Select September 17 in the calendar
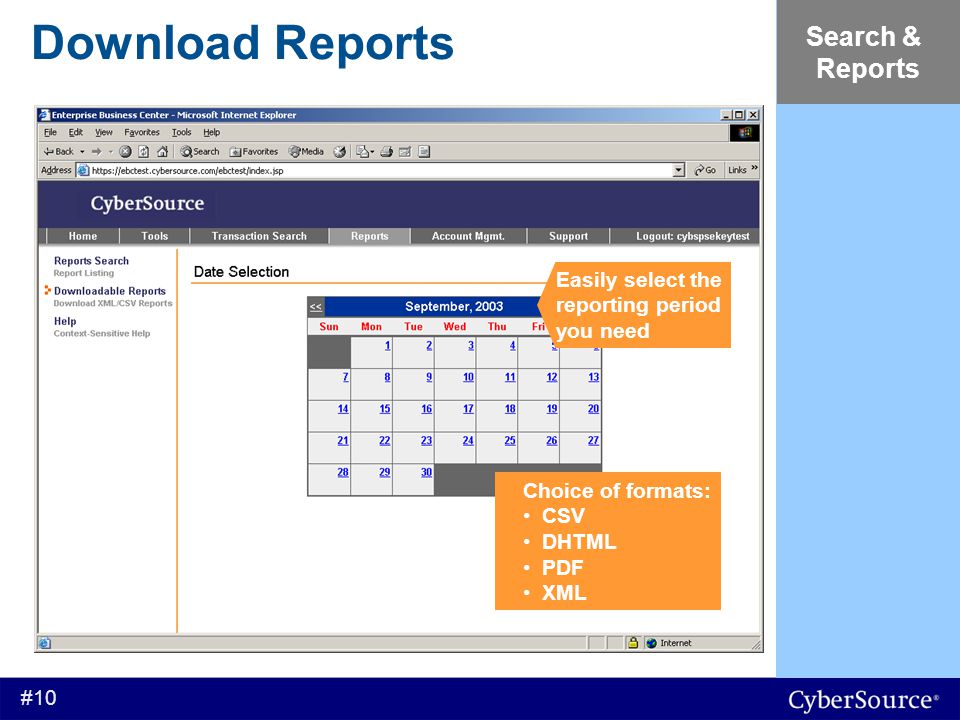 [468, 409]
